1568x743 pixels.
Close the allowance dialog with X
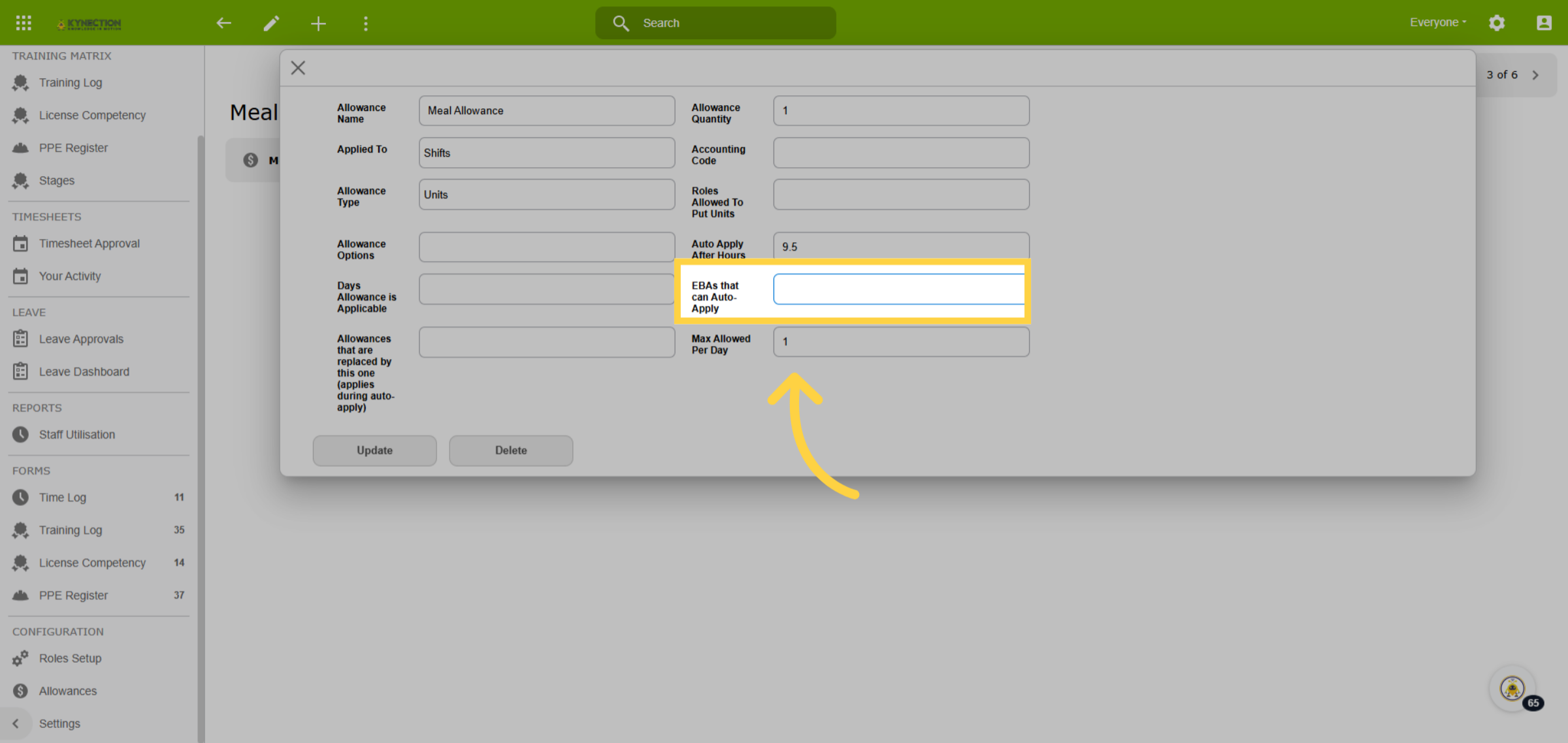tap(298, 68)
